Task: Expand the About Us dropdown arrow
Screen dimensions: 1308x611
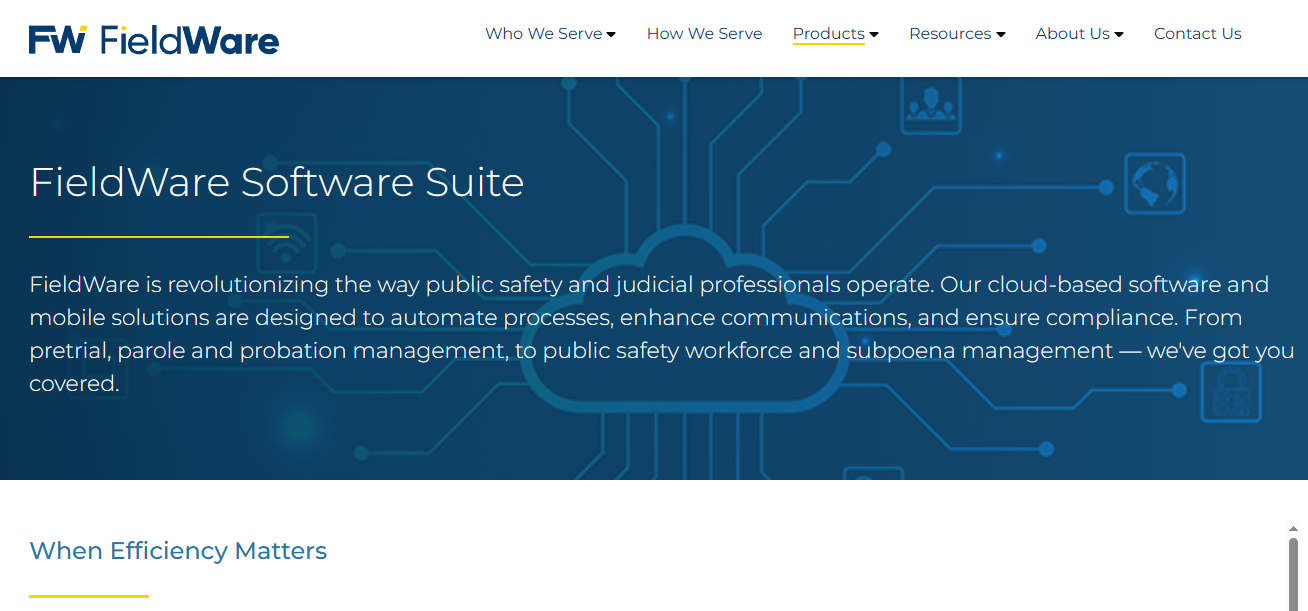Action: click(1119, 35)
